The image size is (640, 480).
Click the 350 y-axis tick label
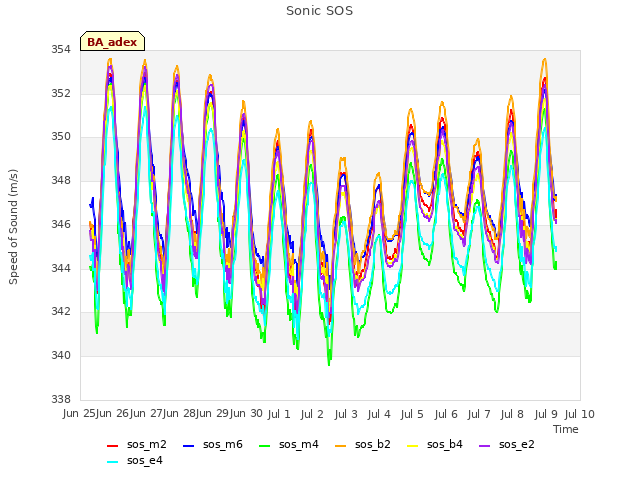[x=61, y=137]
